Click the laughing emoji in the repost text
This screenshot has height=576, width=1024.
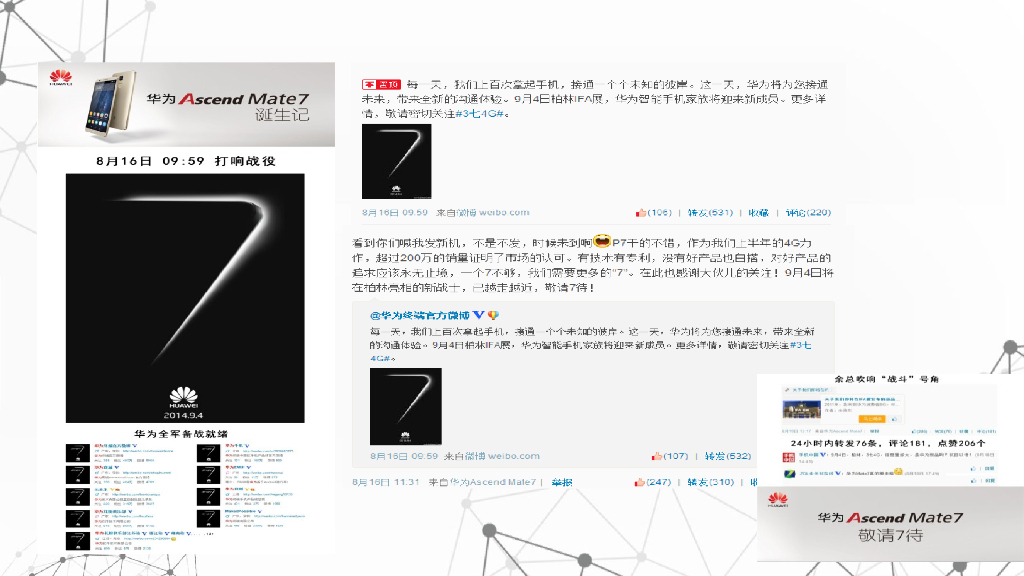coord(601,241)
